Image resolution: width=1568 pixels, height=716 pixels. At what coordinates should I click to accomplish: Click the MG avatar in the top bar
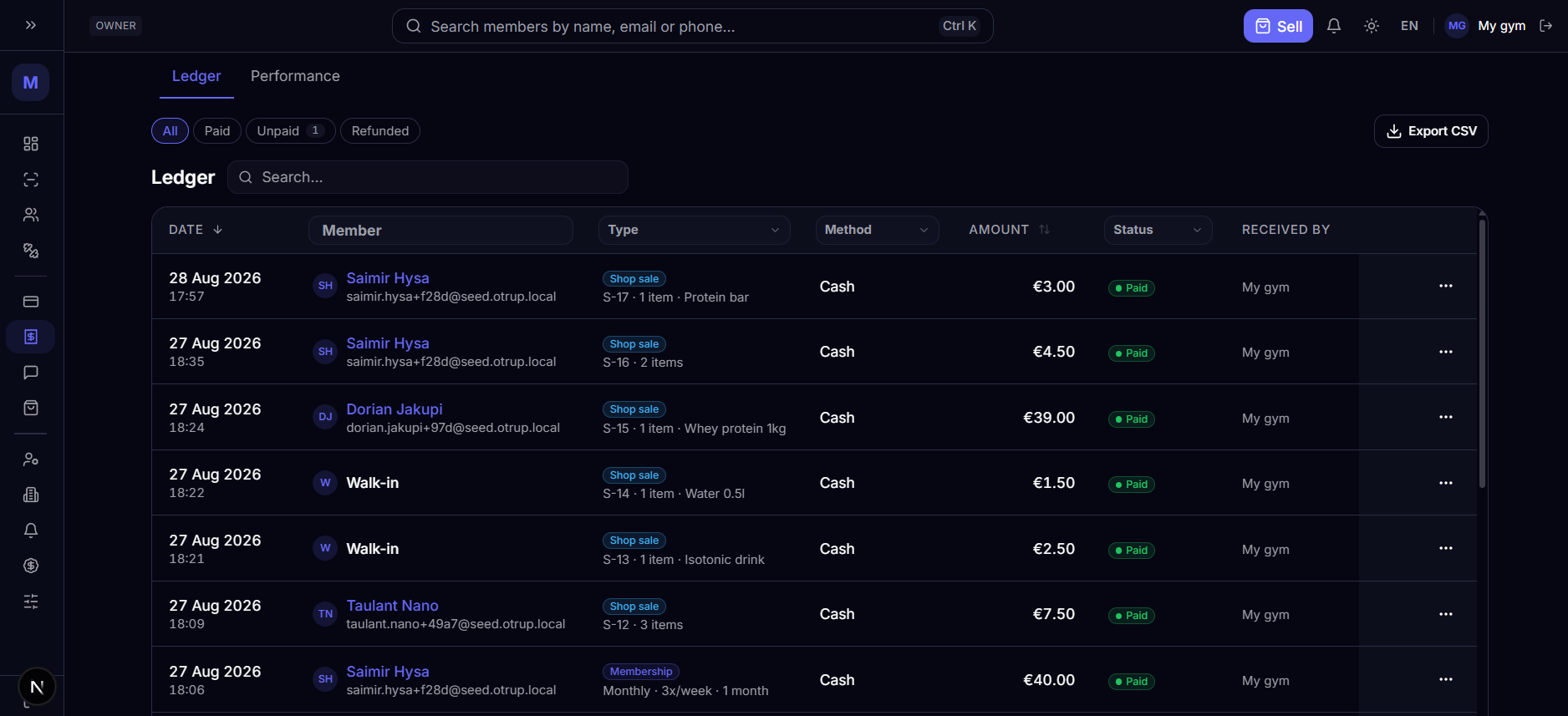pos(1457,26)
